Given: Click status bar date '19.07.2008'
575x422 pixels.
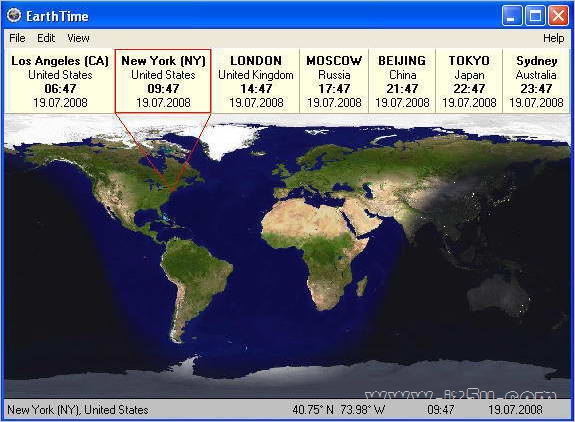Looking at the screenshot, I should tap(515, 410).
